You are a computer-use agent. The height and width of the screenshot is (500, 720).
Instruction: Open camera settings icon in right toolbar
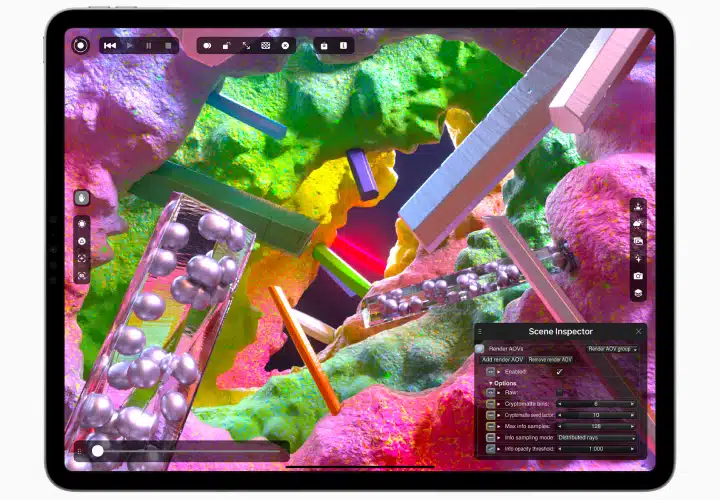[x=638, y=275]
